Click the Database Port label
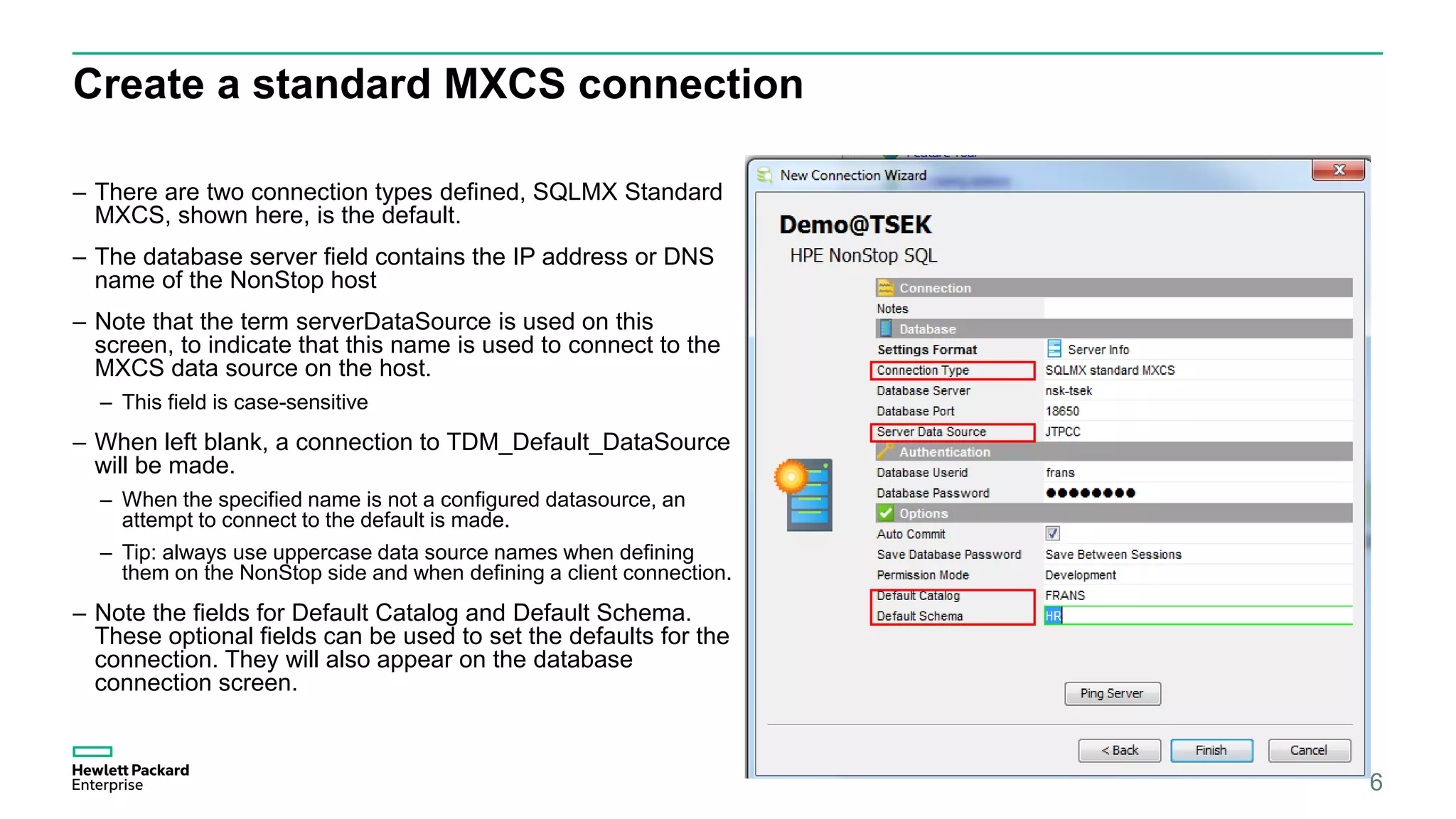Screen dimensions: 1456x819 tap(916, 411)
